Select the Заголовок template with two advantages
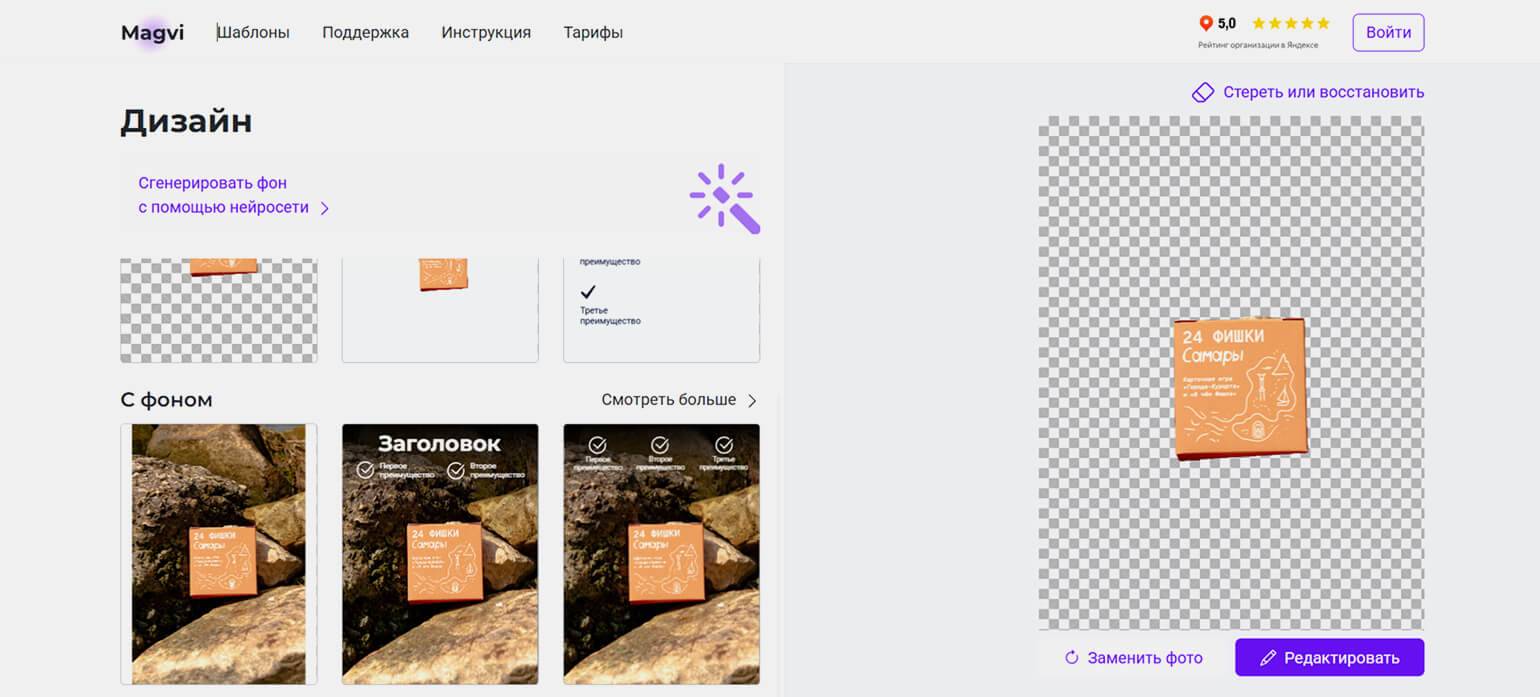 click(440, 553)
